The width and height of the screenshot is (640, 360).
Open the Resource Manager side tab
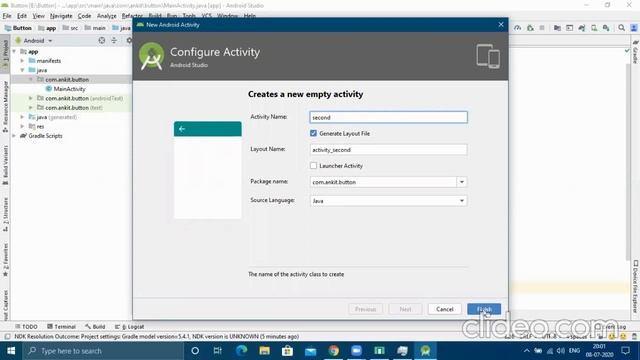click(x=5, y=107)
